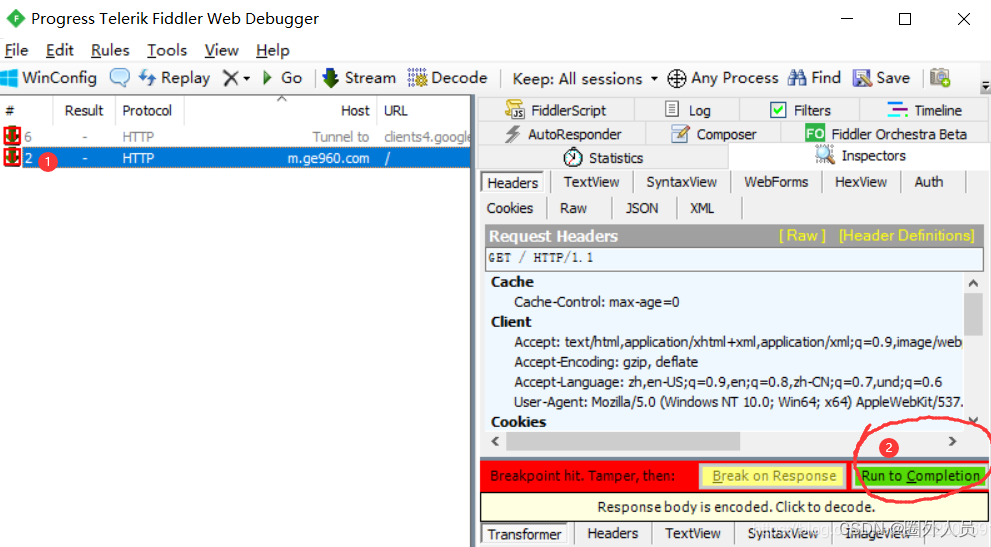
Task: Sort sessions by Protocol column header
Action: point(147,111)
